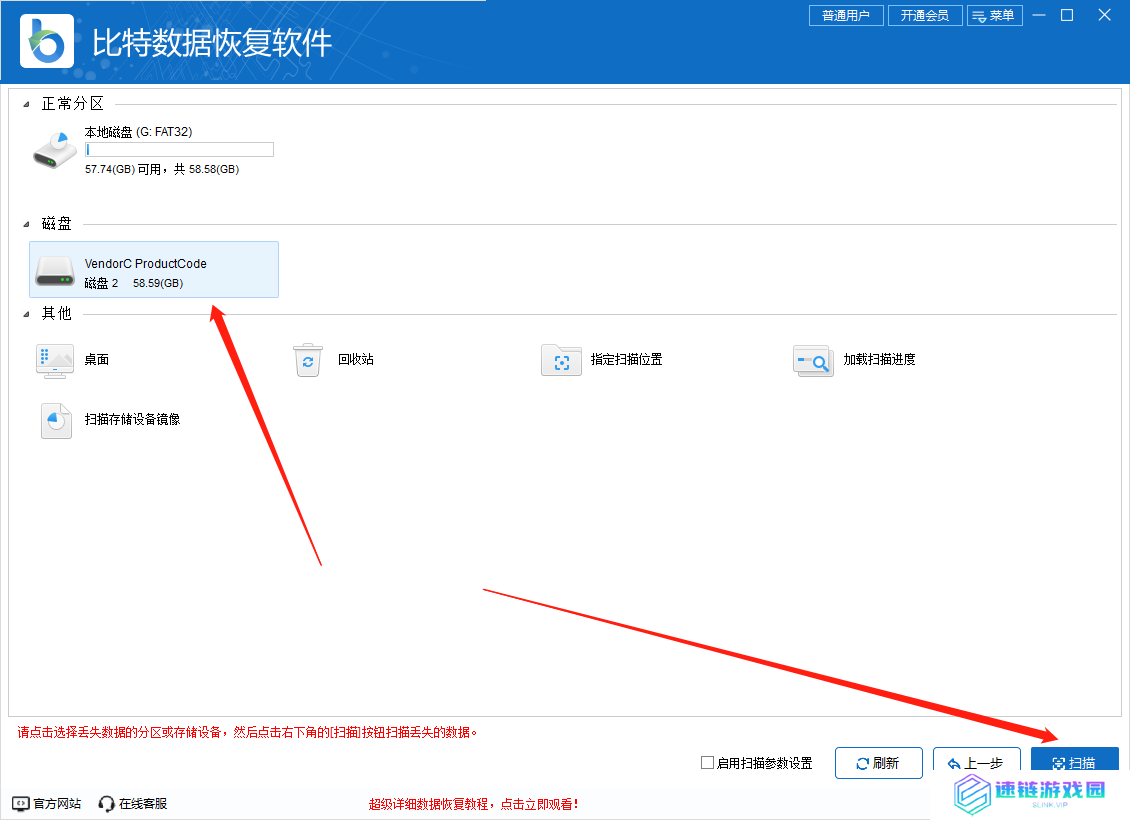
Task: Click the refresh arrows icon
Action: pos(862,764)
